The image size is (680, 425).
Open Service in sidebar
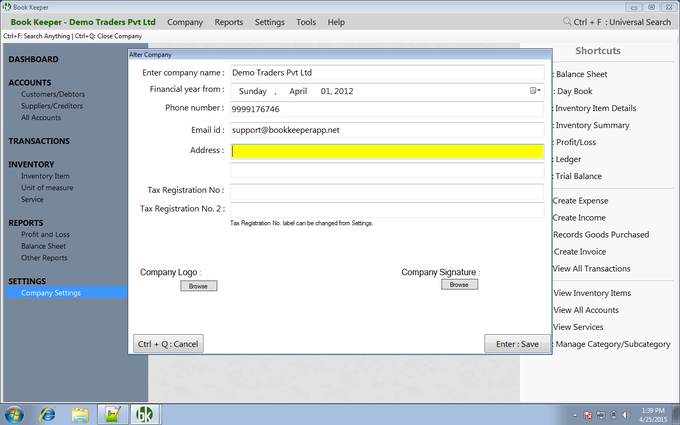point(32,199)
